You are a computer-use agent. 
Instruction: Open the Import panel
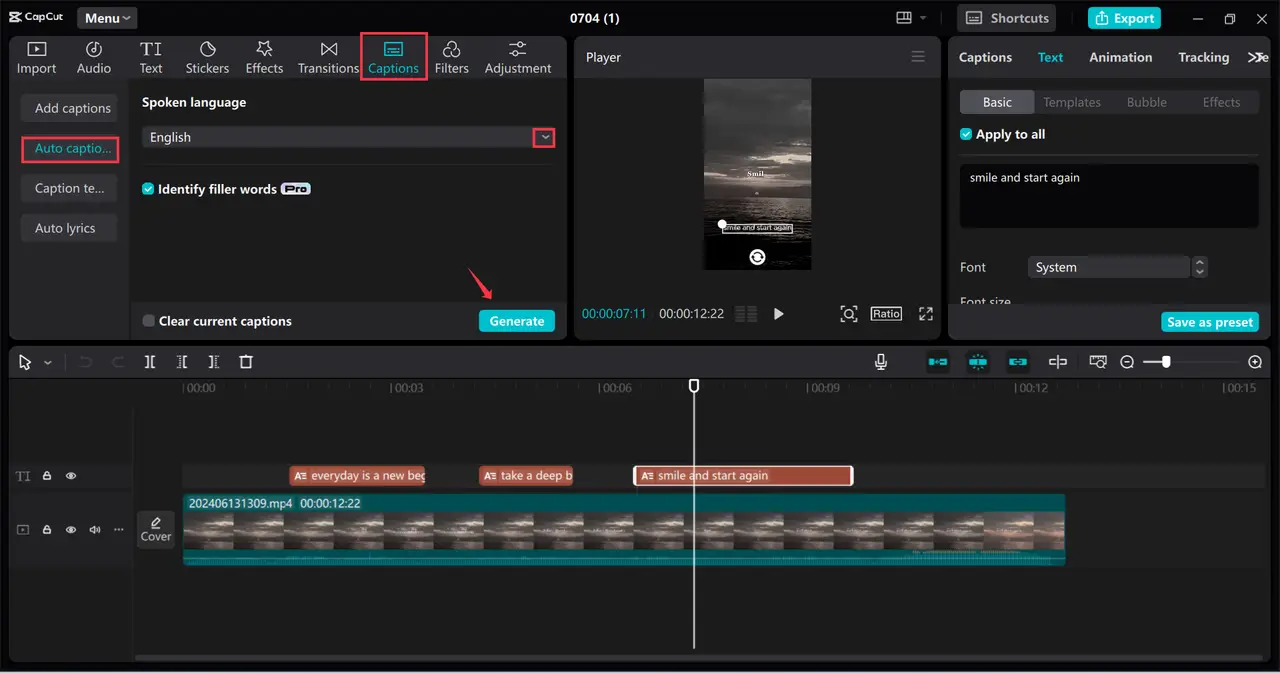[x=36, y=58]
